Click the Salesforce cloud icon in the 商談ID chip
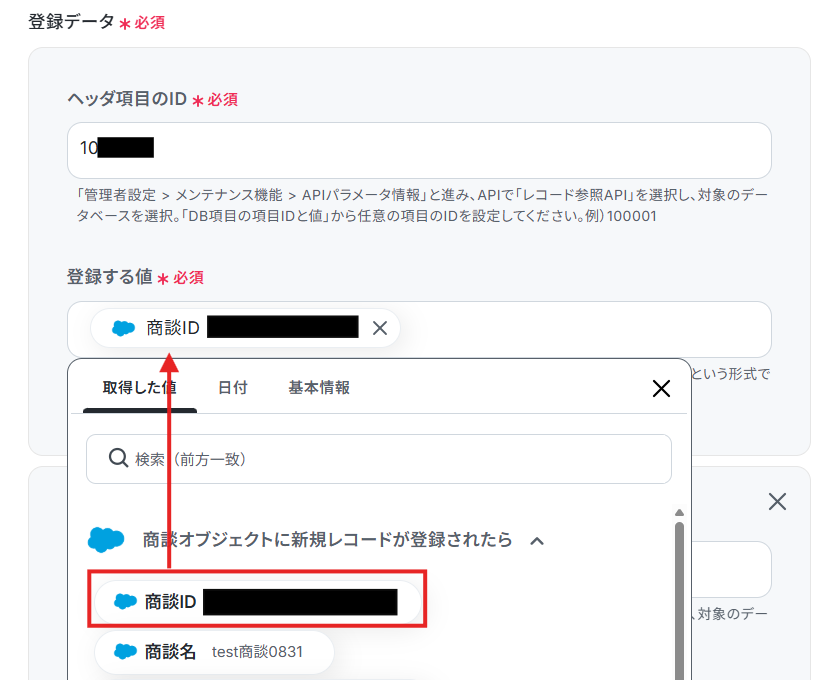 (x=123, y=328)
